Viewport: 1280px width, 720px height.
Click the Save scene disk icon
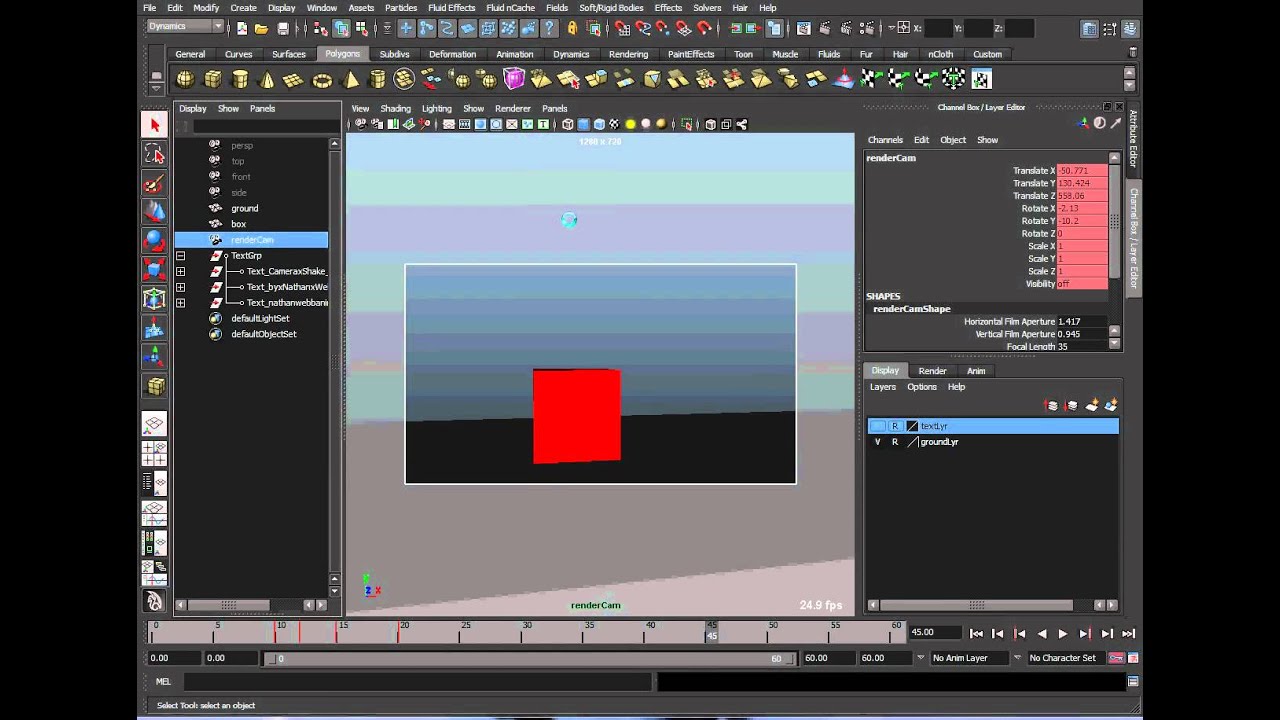283,28
